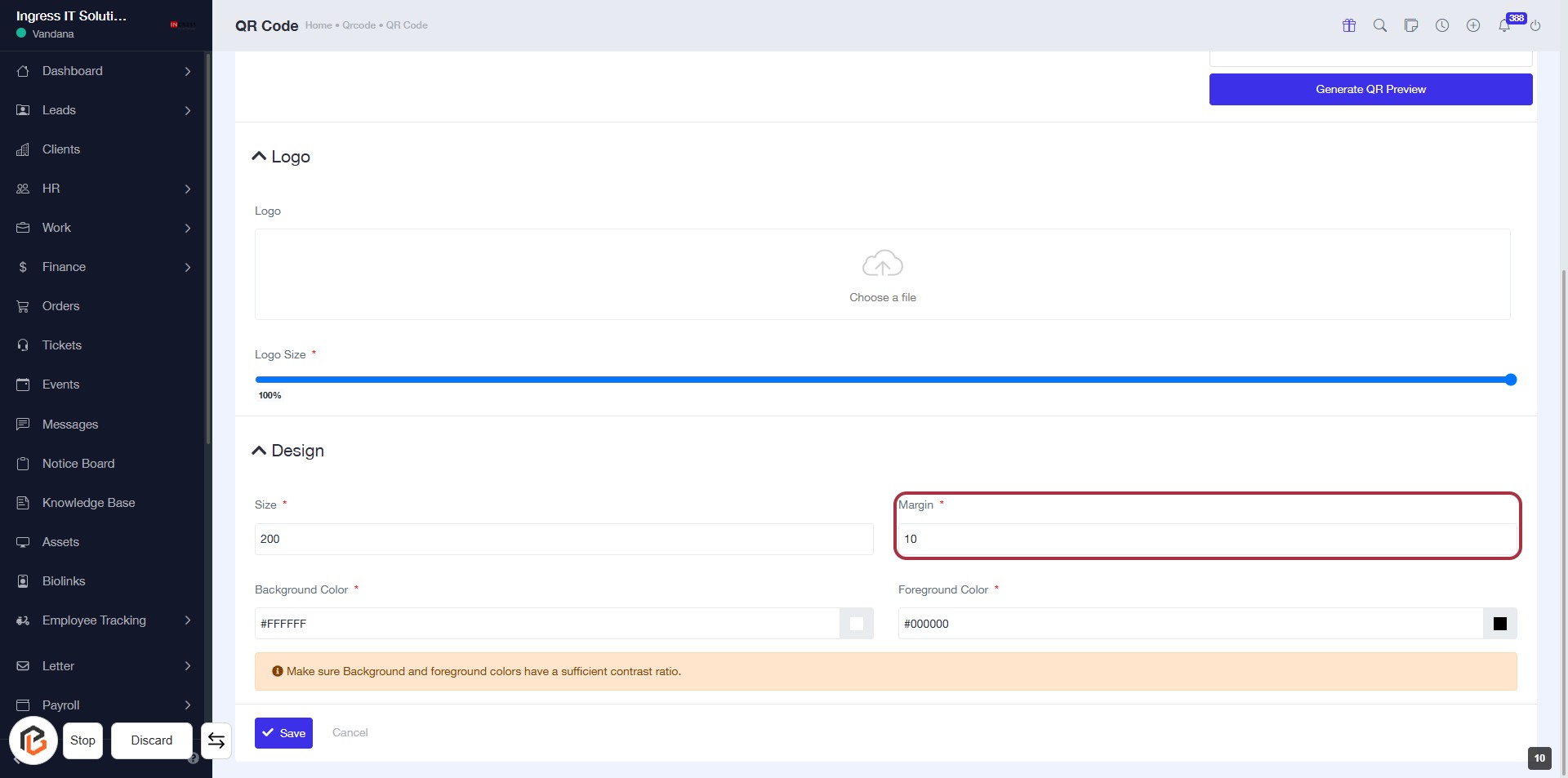Click cloud upload icon to choose logo
1568x778 pixels.
882,265
